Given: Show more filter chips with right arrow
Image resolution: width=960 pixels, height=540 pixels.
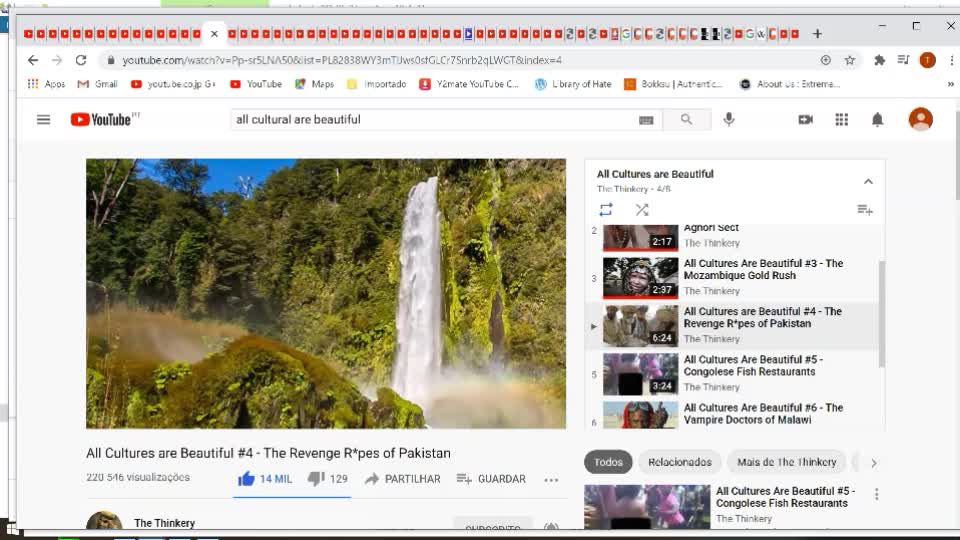Looking at the screenshot, I should click(x=874, y=463).
